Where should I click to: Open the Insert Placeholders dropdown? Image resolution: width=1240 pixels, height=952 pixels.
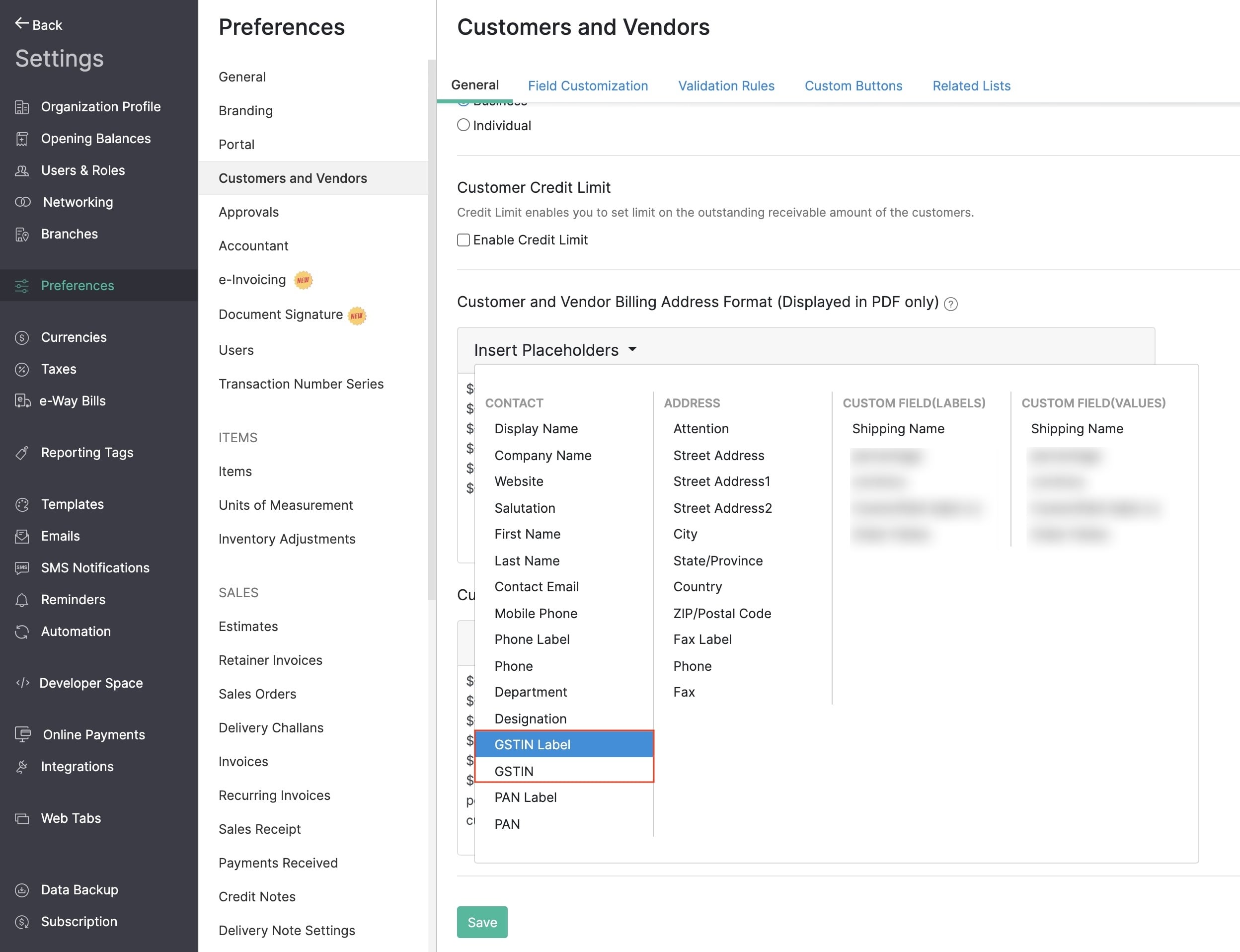point(554,349)
